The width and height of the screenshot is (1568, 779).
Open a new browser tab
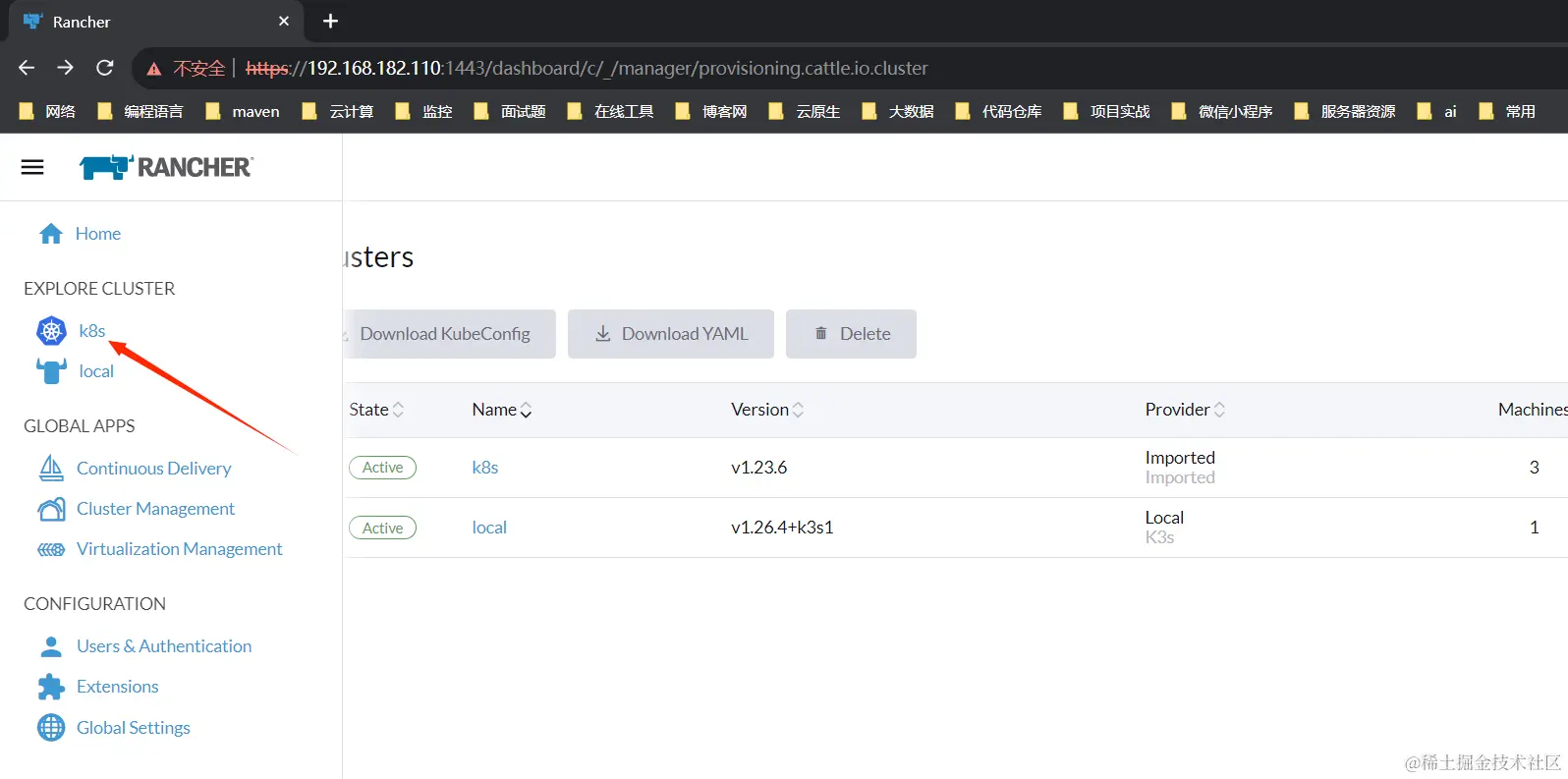click(331, 21)
